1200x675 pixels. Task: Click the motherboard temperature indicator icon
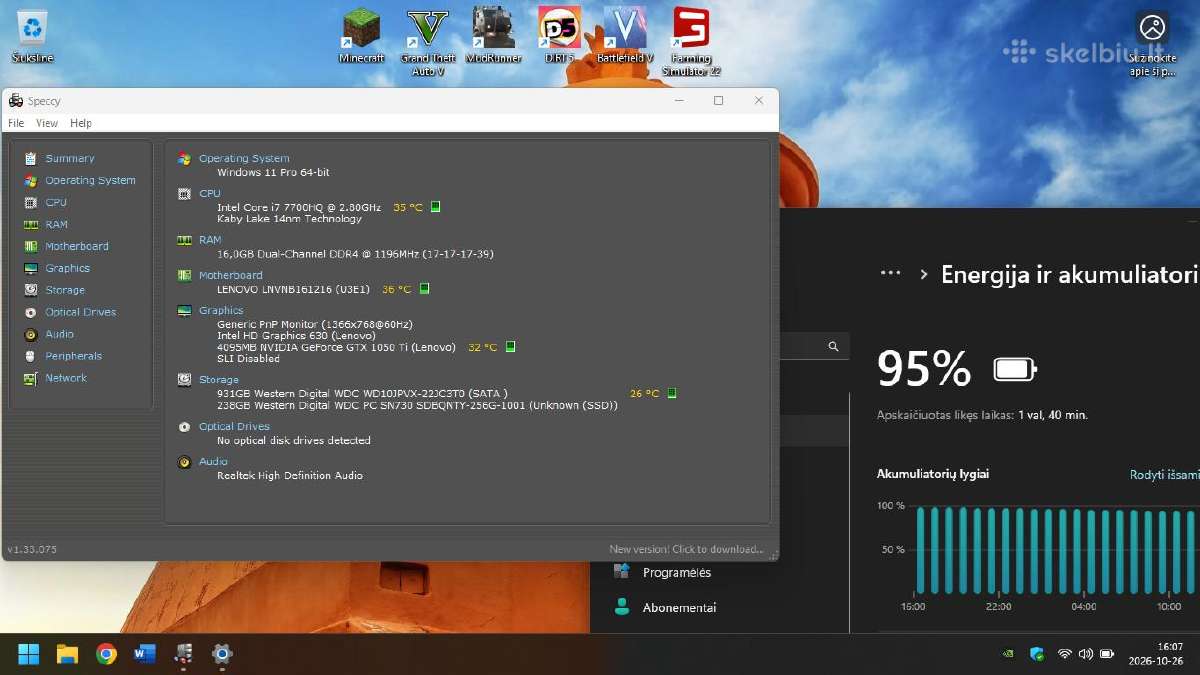(424, 289)
